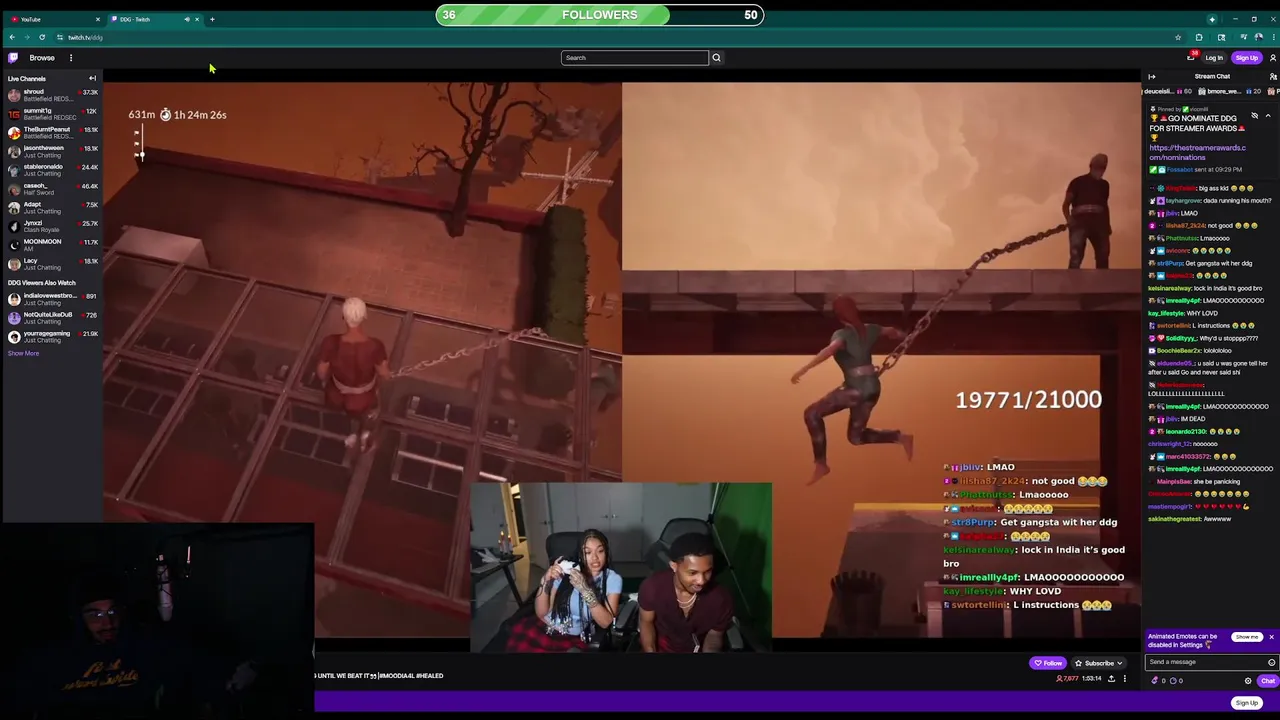The width and height of the screenshot is (1280, 720).
Task: Open the Subscribe dropdown
Action: [x=1098, y=663]
